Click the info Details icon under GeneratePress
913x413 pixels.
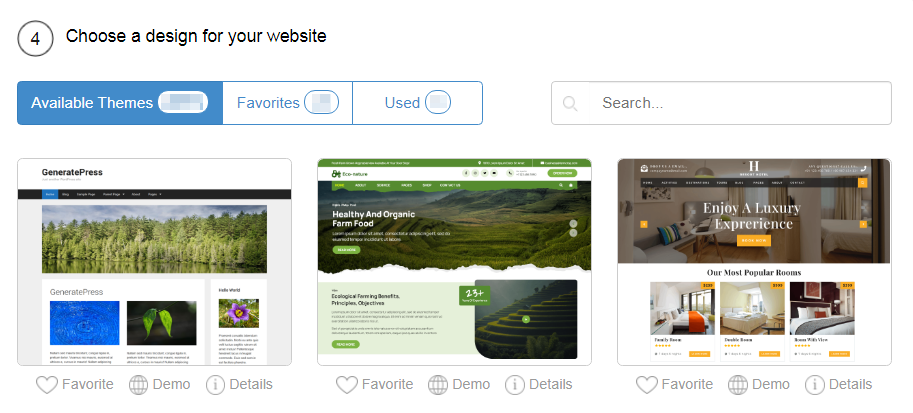point(215,384)
